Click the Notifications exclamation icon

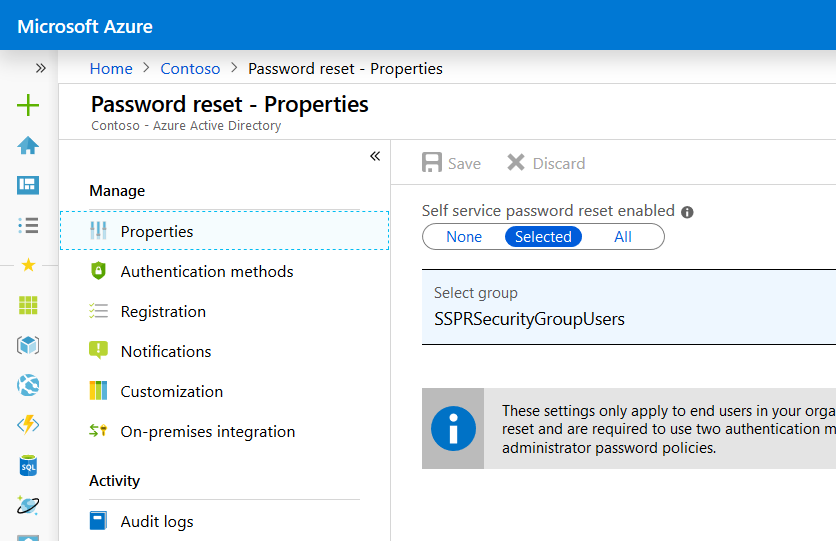pyautogui.click(x=98, y=351)
